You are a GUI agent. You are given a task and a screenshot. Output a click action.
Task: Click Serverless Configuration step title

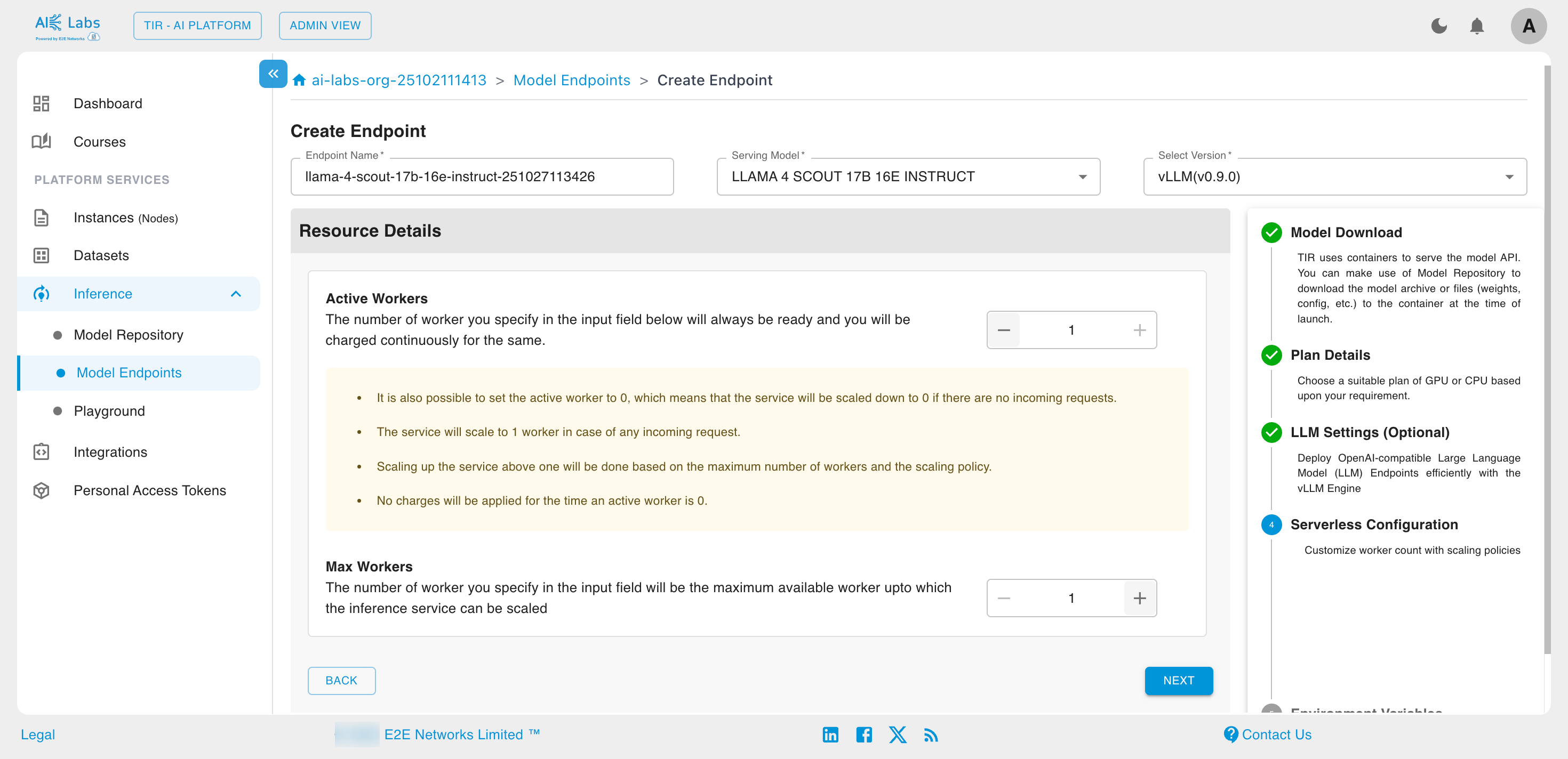tap(1374, 525)
